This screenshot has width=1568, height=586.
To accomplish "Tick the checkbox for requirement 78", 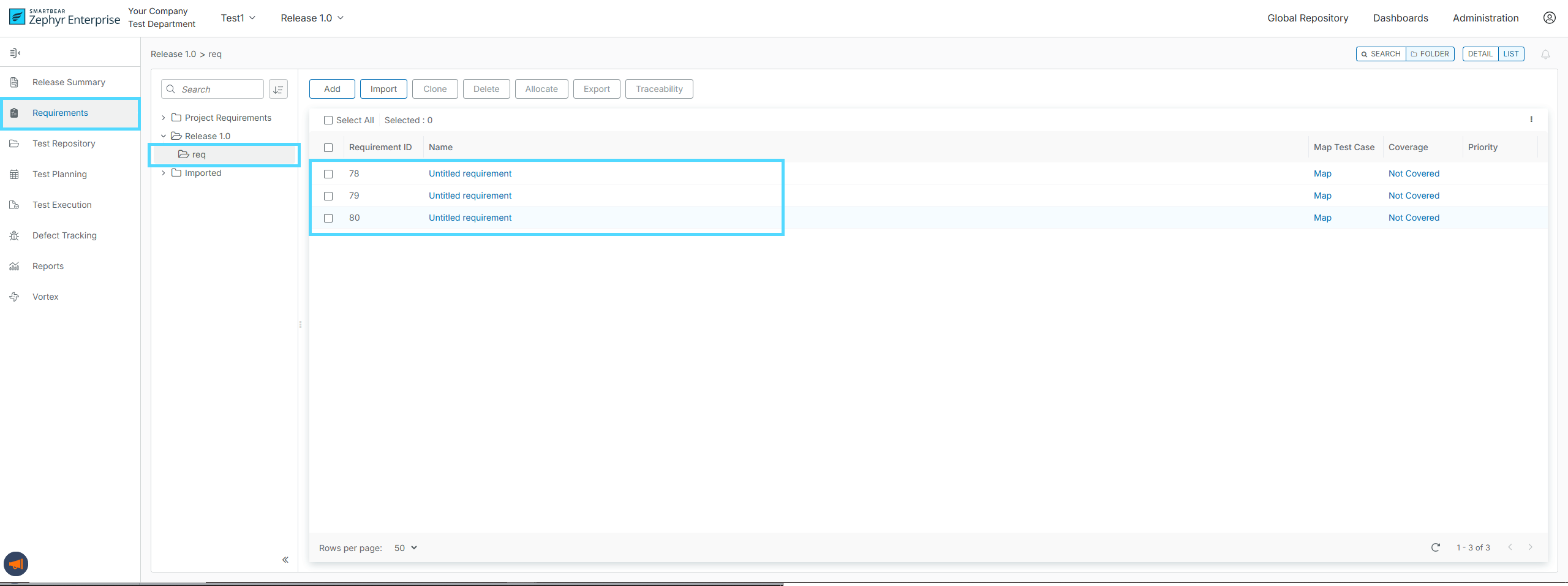I will pos(328,174).
